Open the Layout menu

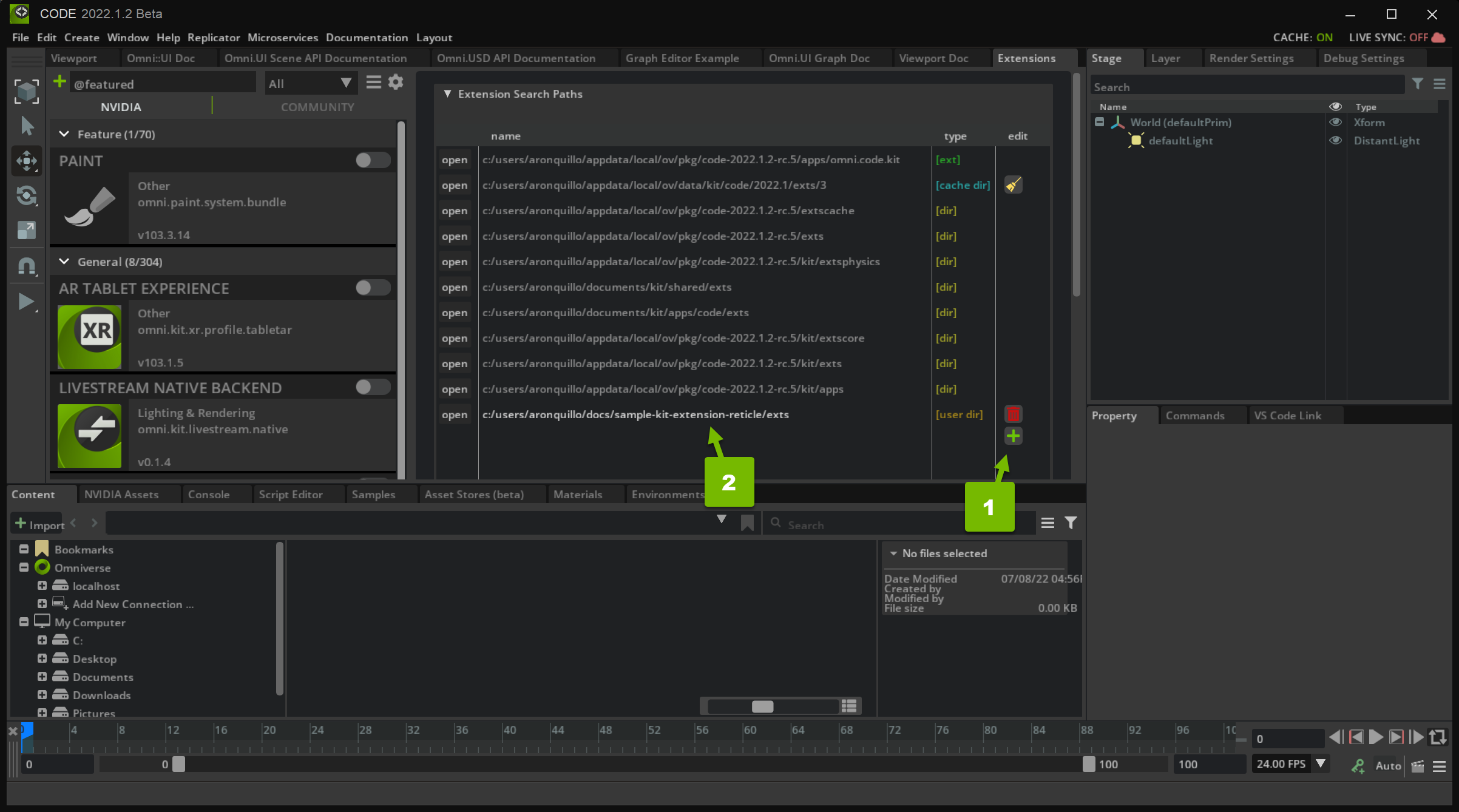tap(434, 37)
